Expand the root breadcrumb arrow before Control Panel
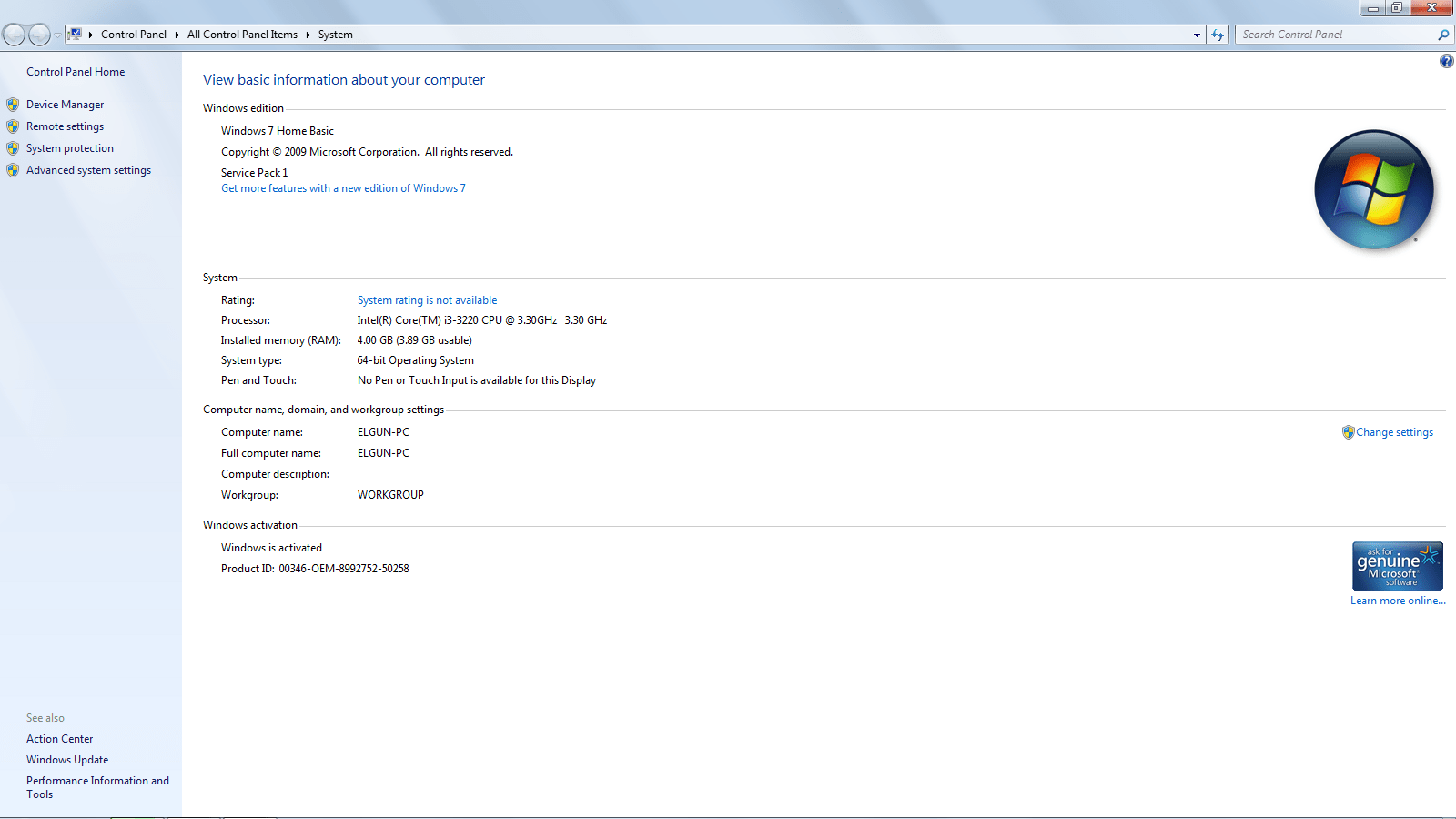Image resolution: width=1456 pixels, height=819 pixels. click(x=91, y=35)
